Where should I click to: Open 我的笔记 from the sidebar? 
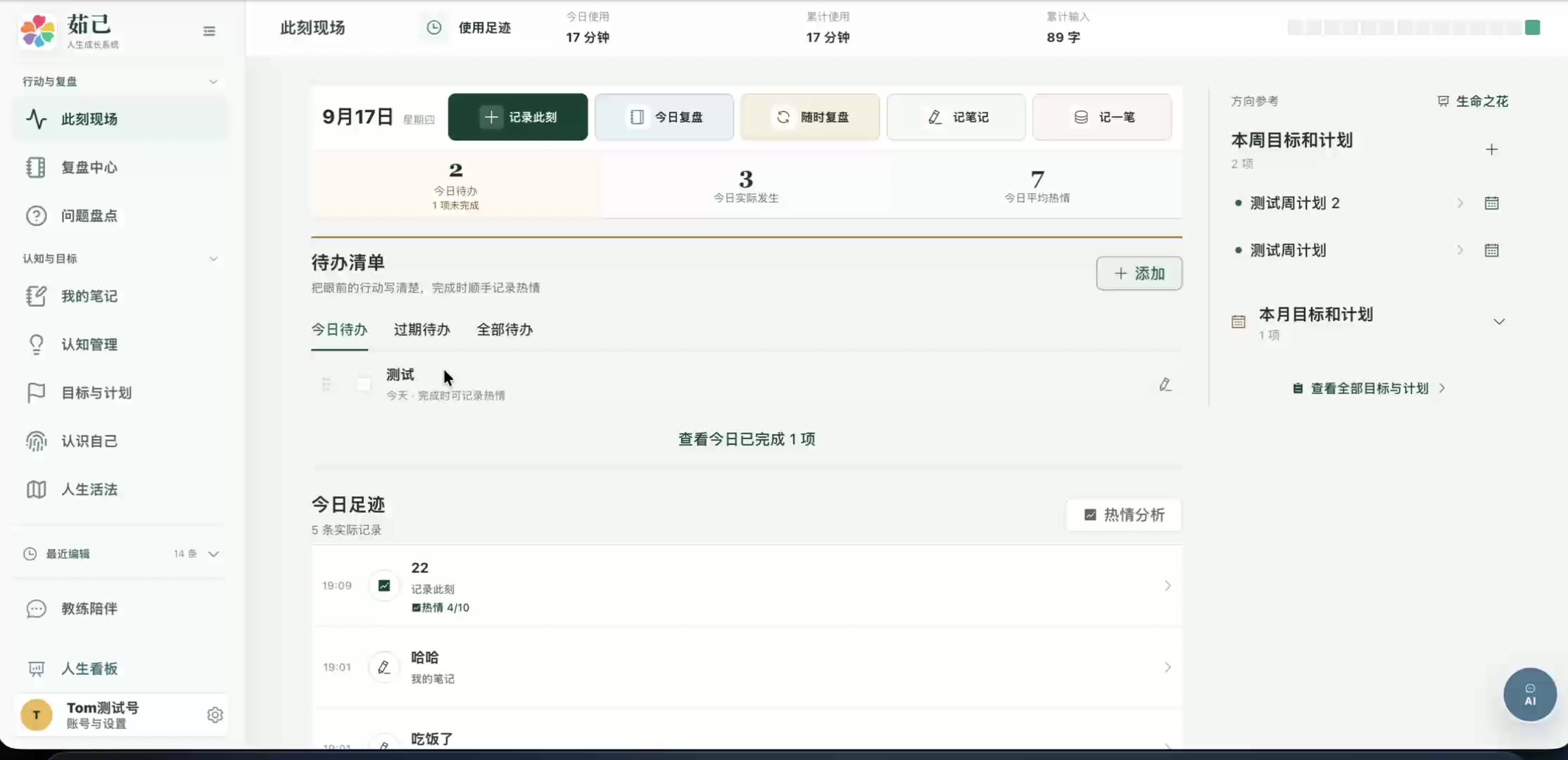coord(120,296)
